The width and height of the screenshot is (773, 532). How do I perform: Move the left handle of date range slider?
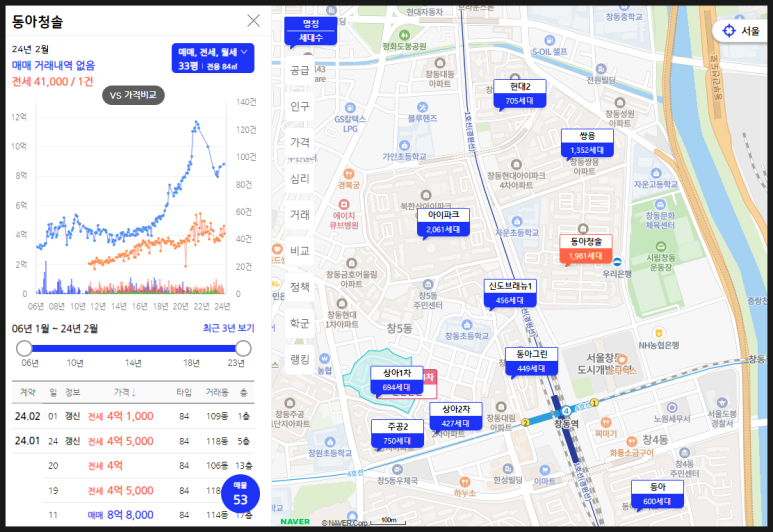(24, 348)
